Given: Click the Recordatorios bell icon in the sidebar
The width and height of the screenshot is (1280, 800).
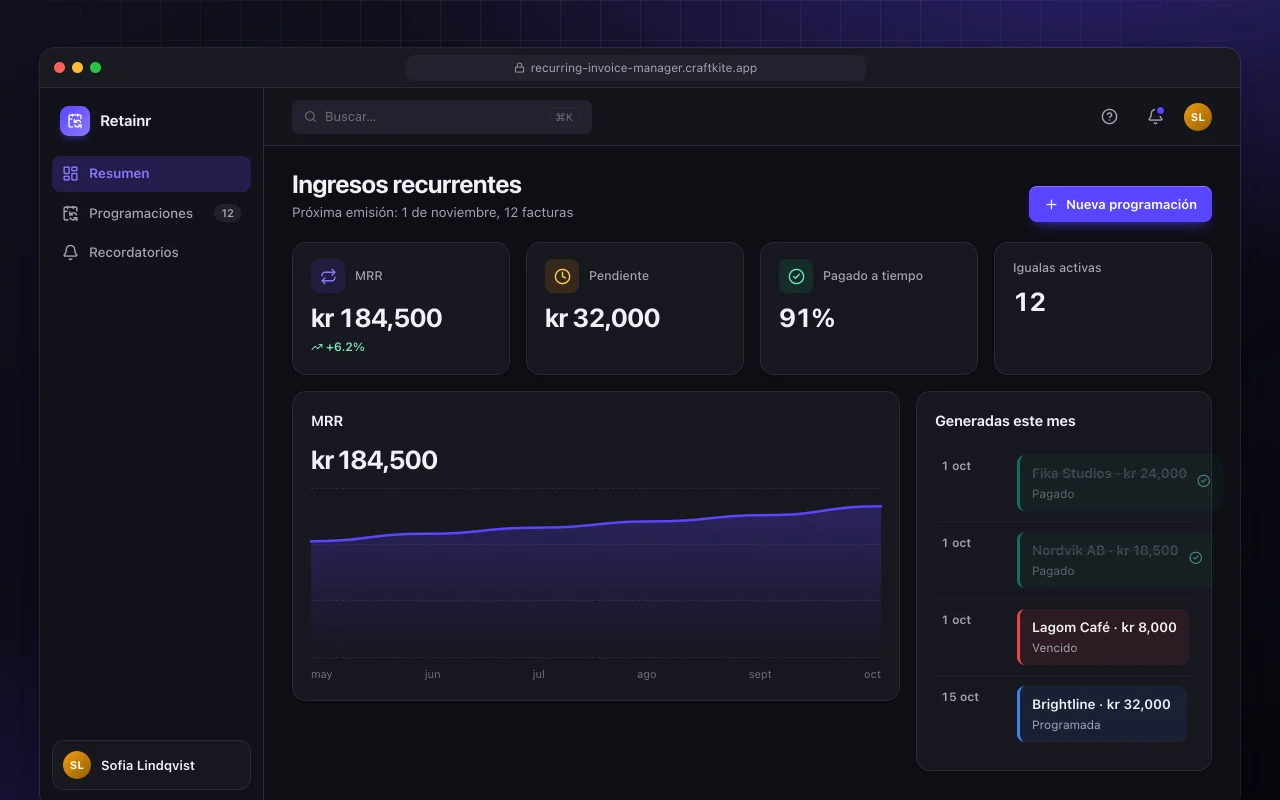Looking at the screenshot, I should click(70, 252).
